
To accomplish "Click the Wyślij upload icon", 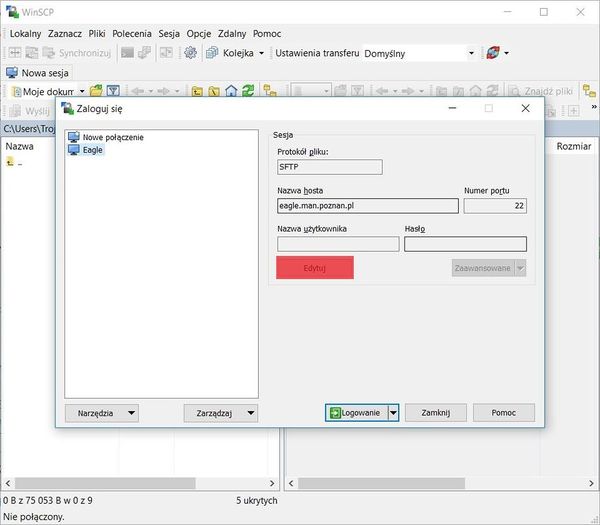I will tap(15, 111).
